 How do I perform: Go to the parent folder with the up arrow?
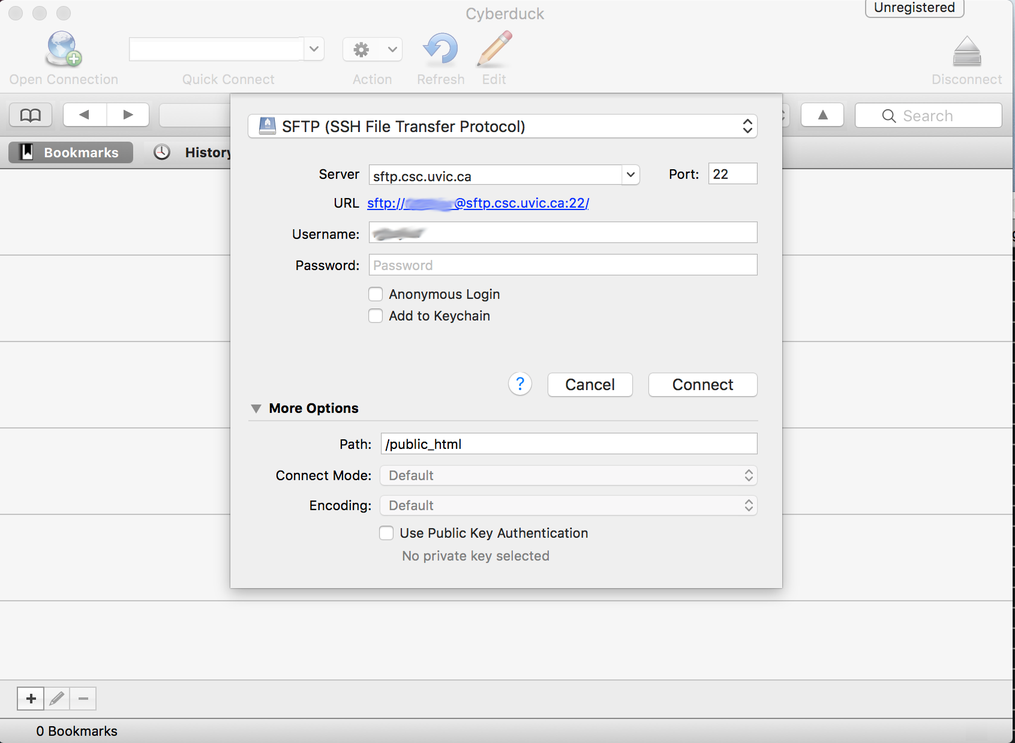point(822,115)
